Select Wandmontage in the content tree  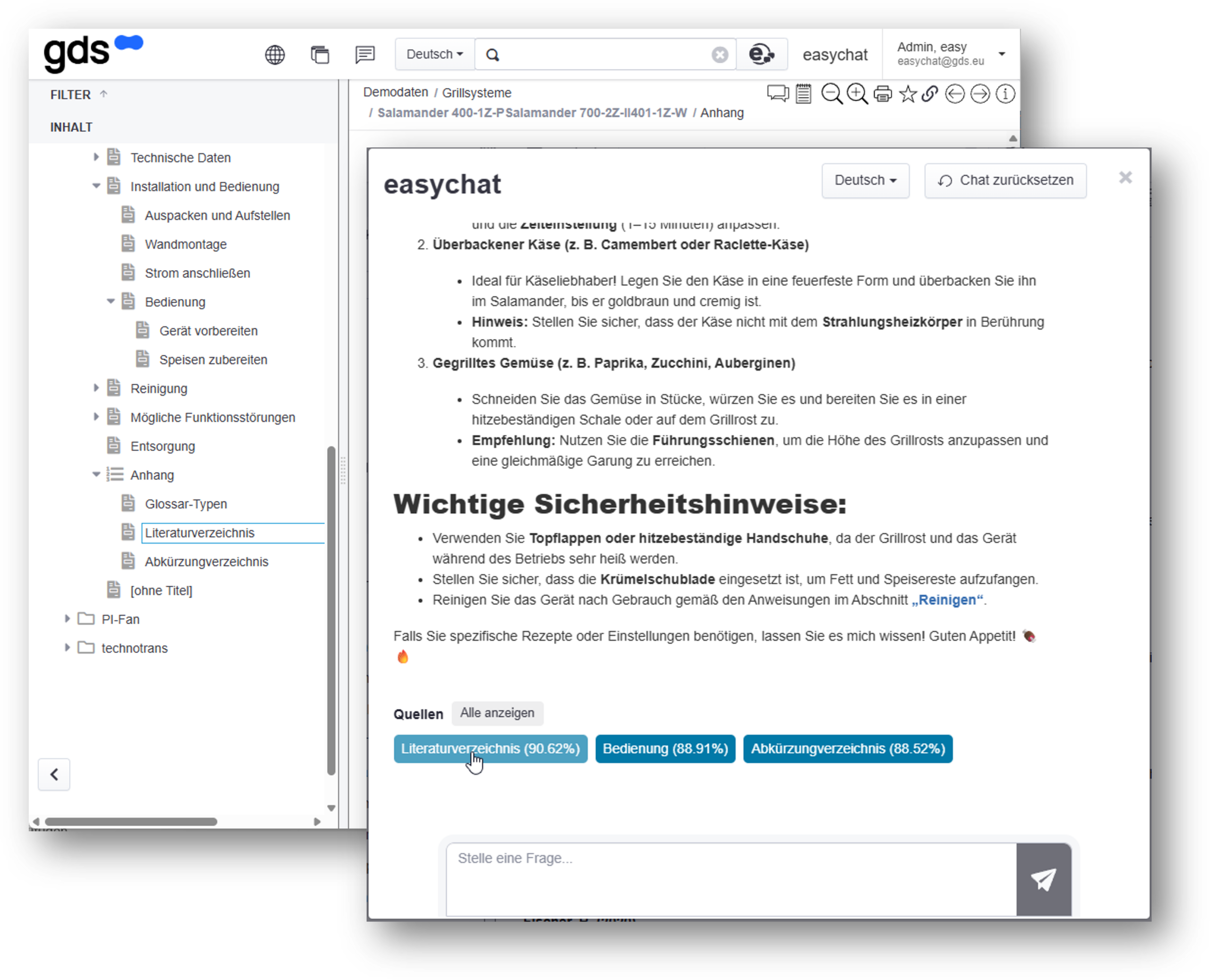click(x=186, y=244)
